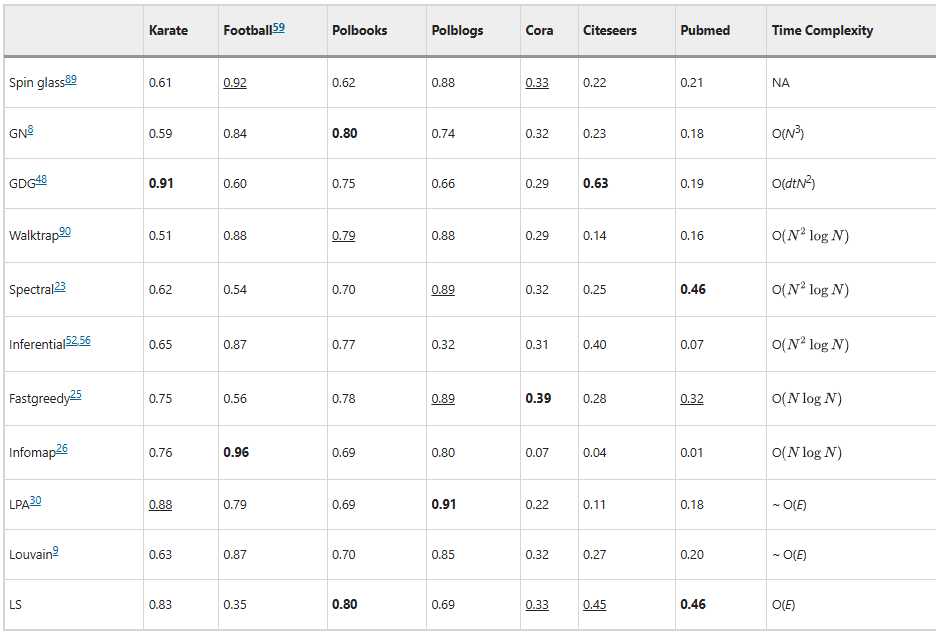
Task: Select the Pubmed header cell
Action: click(705, 31)
